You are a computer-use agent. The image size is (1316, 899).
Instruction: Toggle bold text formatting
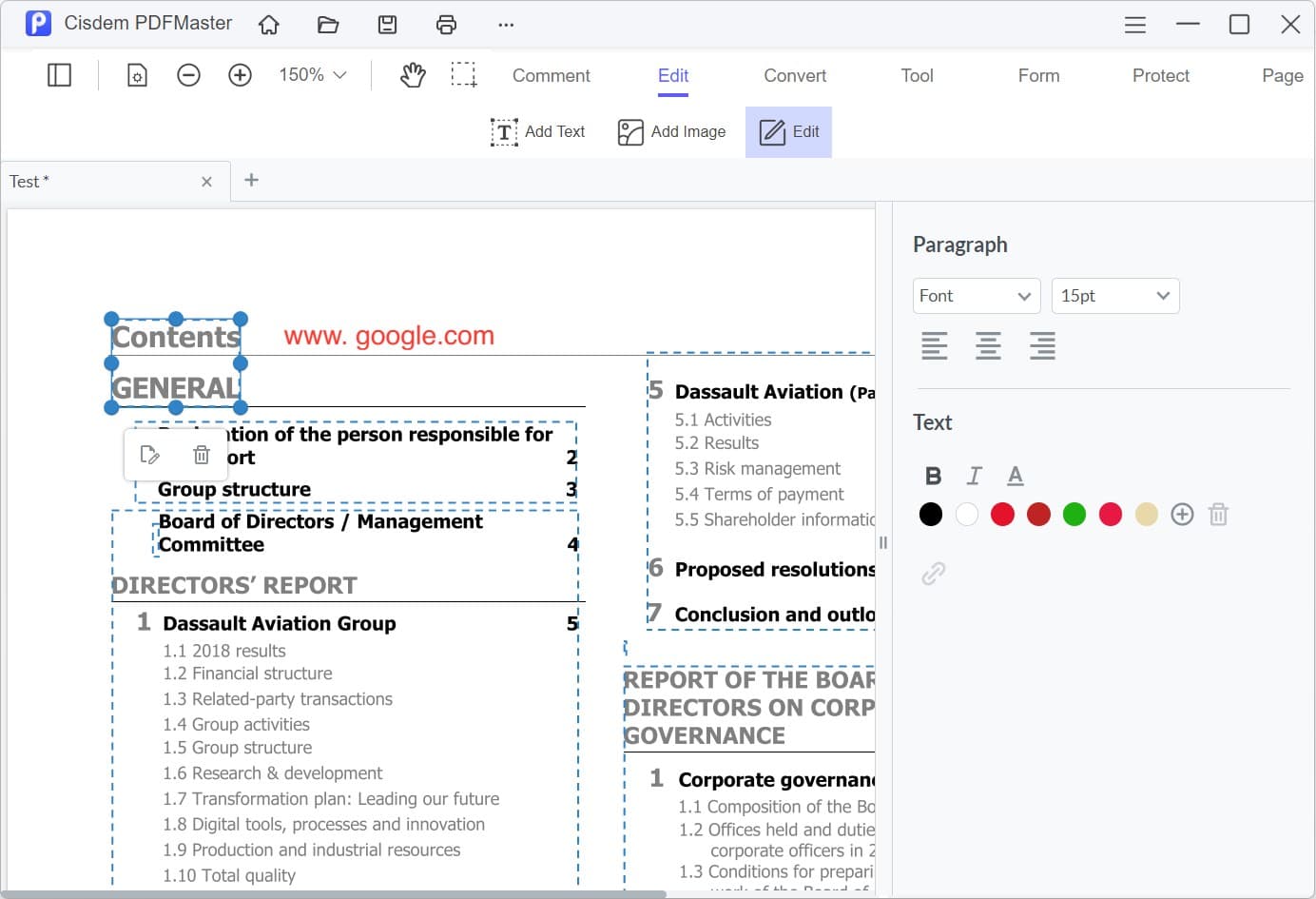933,475
